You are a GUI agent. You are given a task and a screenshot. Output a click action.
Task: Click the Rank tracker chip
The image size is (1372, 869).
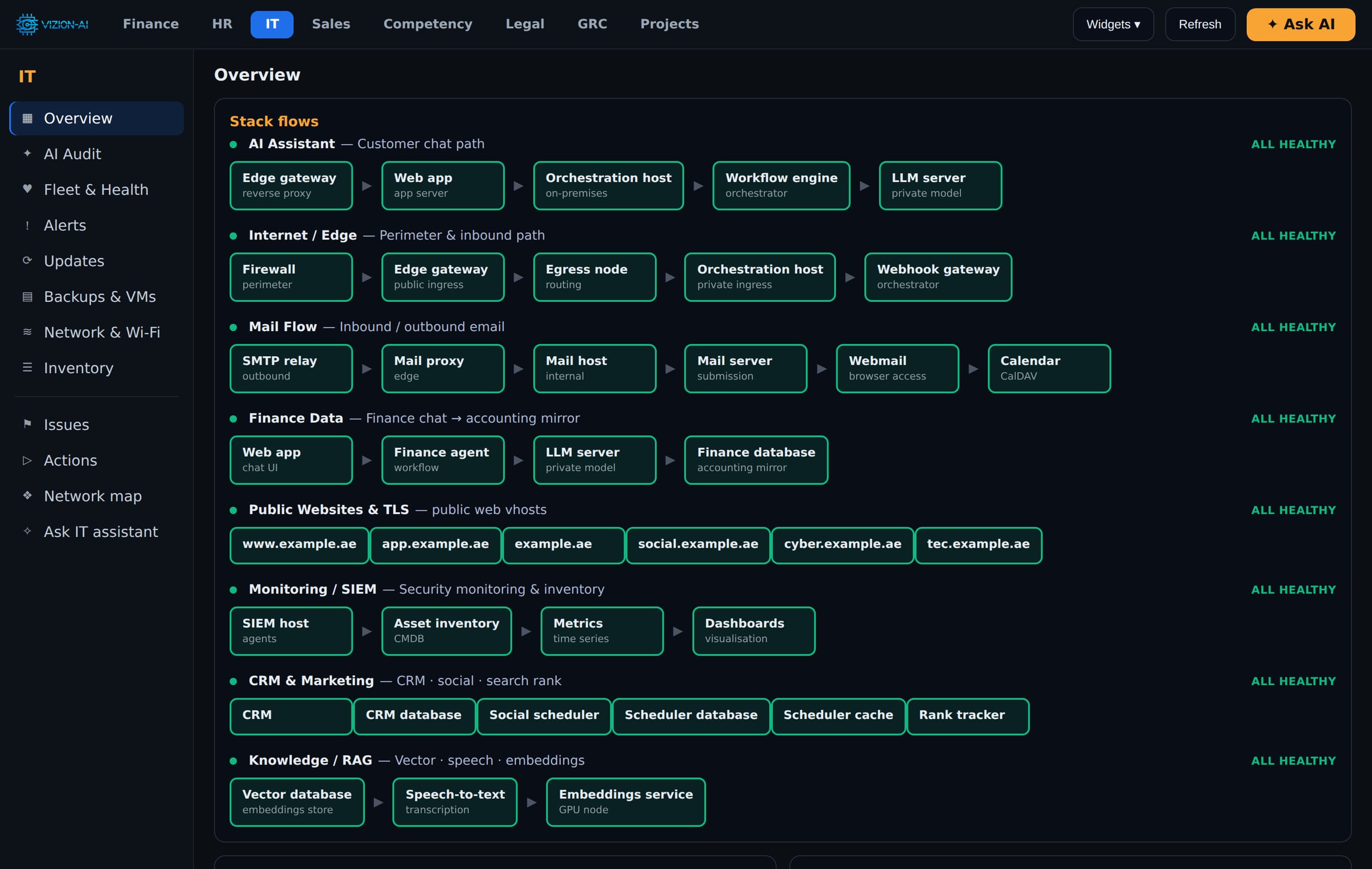968,716
